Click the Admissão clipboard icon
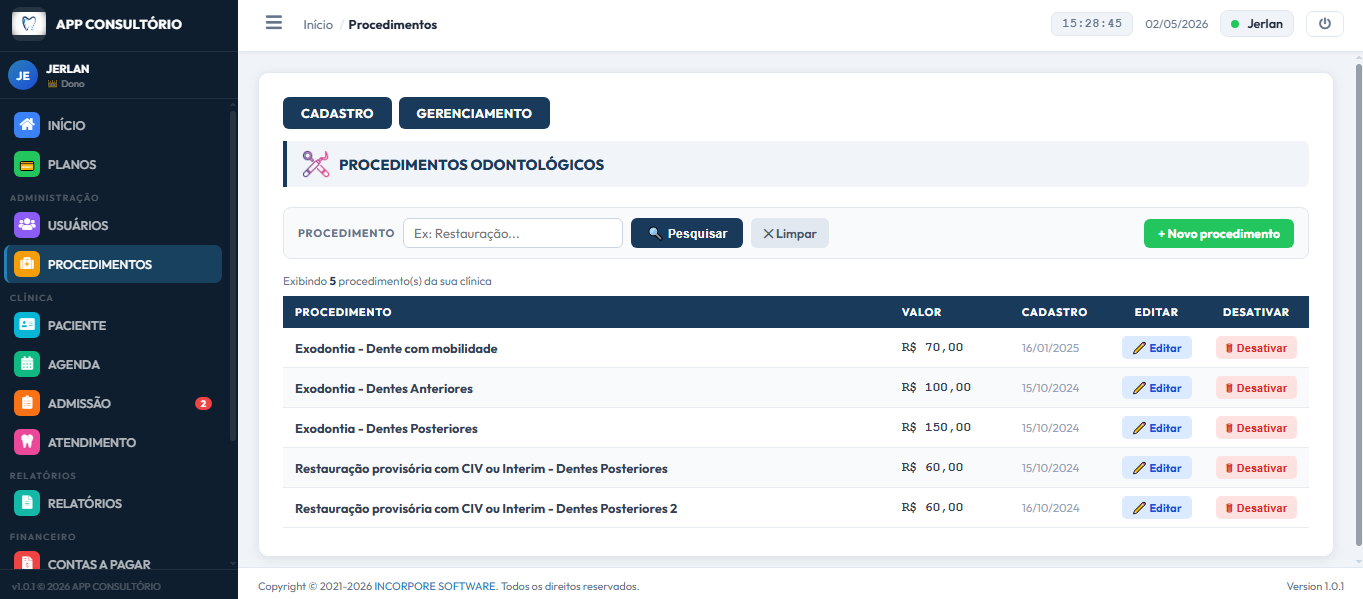1363x599 pixels. [27, 403]
